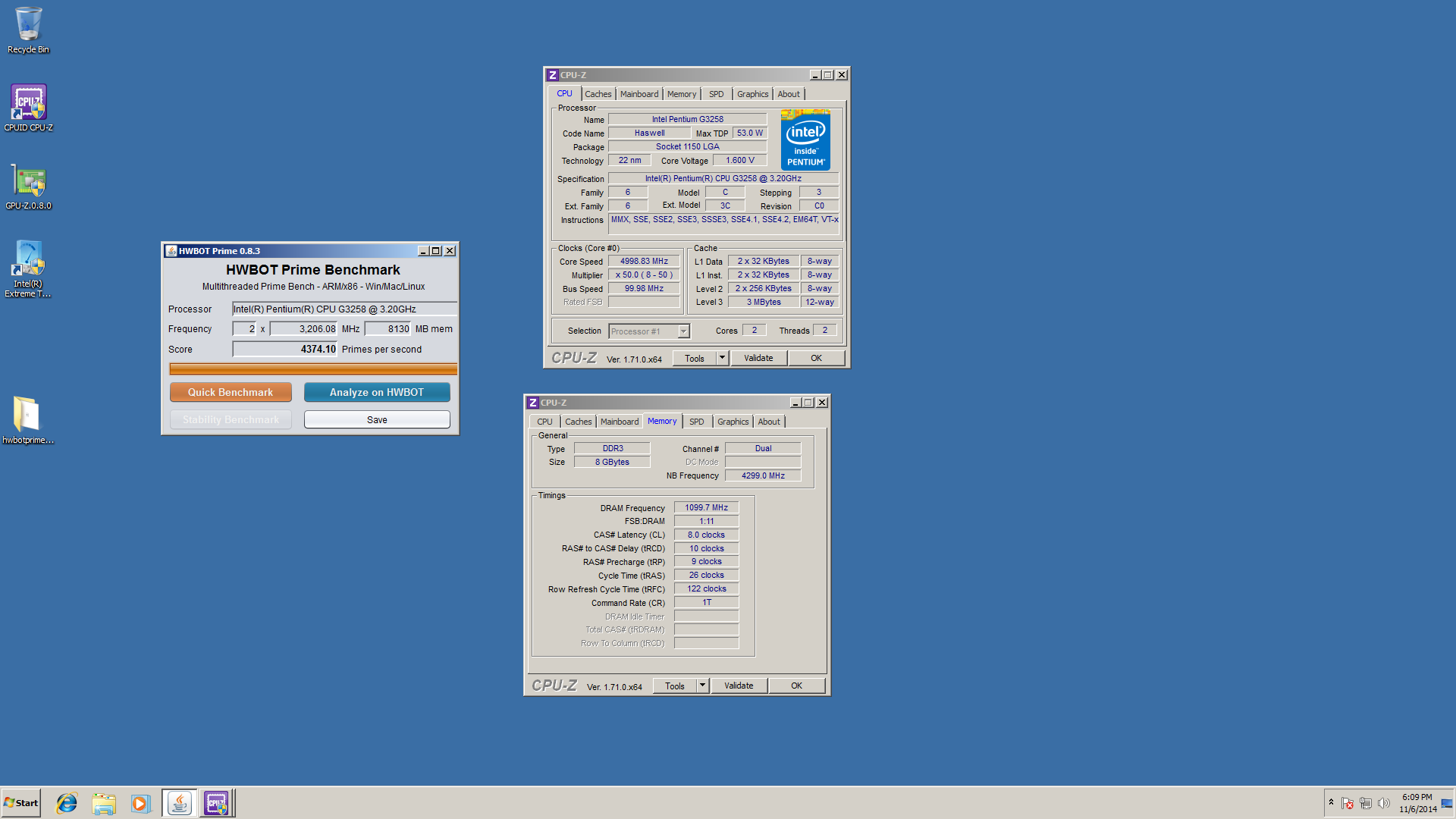Viewport: 1456px width, 819px height.
Task: Click Analyze on HWBOT button
Action: pos(377,392)
